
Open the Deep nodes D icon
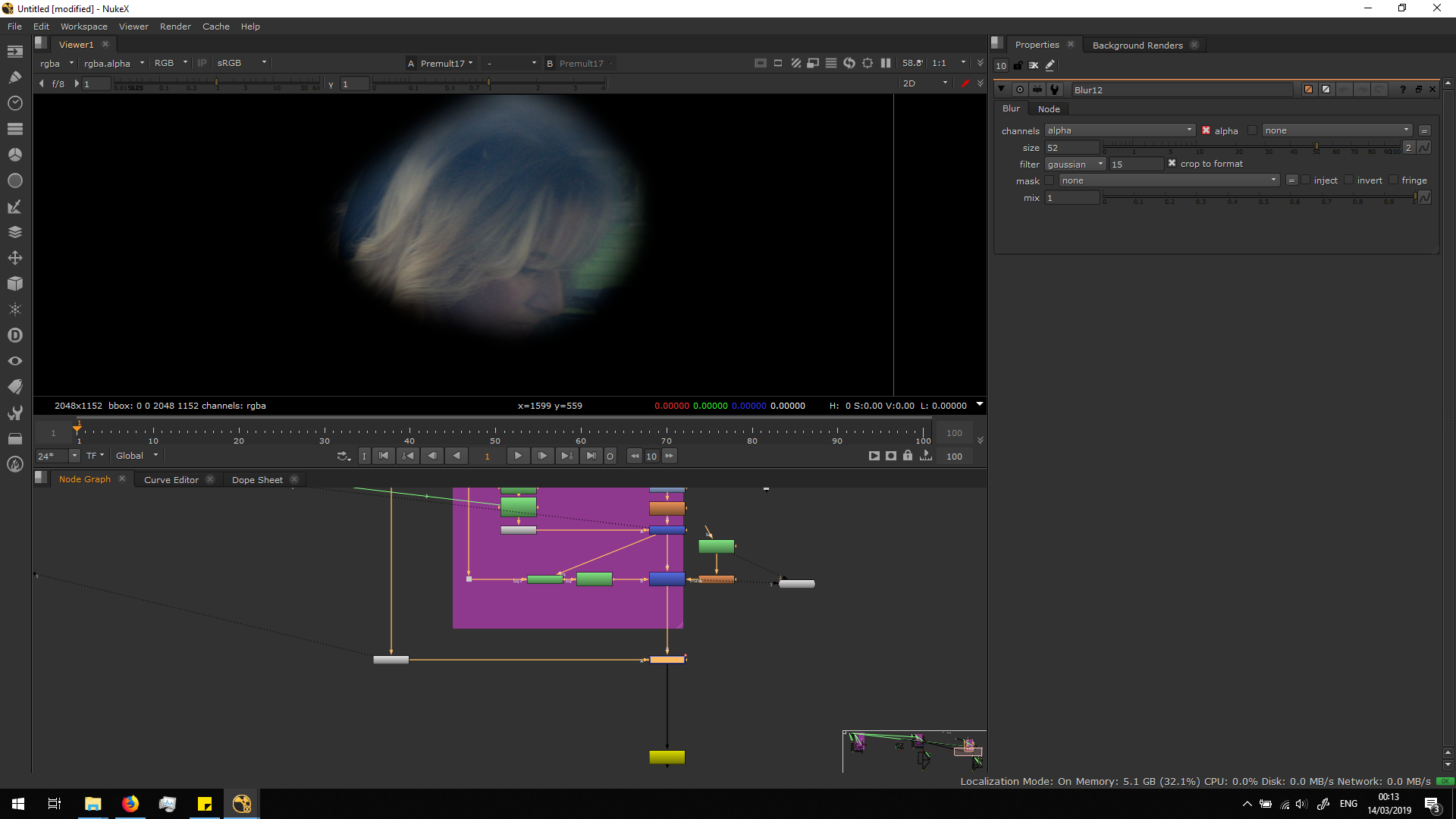pyautogui.click(x=14, y=335)
